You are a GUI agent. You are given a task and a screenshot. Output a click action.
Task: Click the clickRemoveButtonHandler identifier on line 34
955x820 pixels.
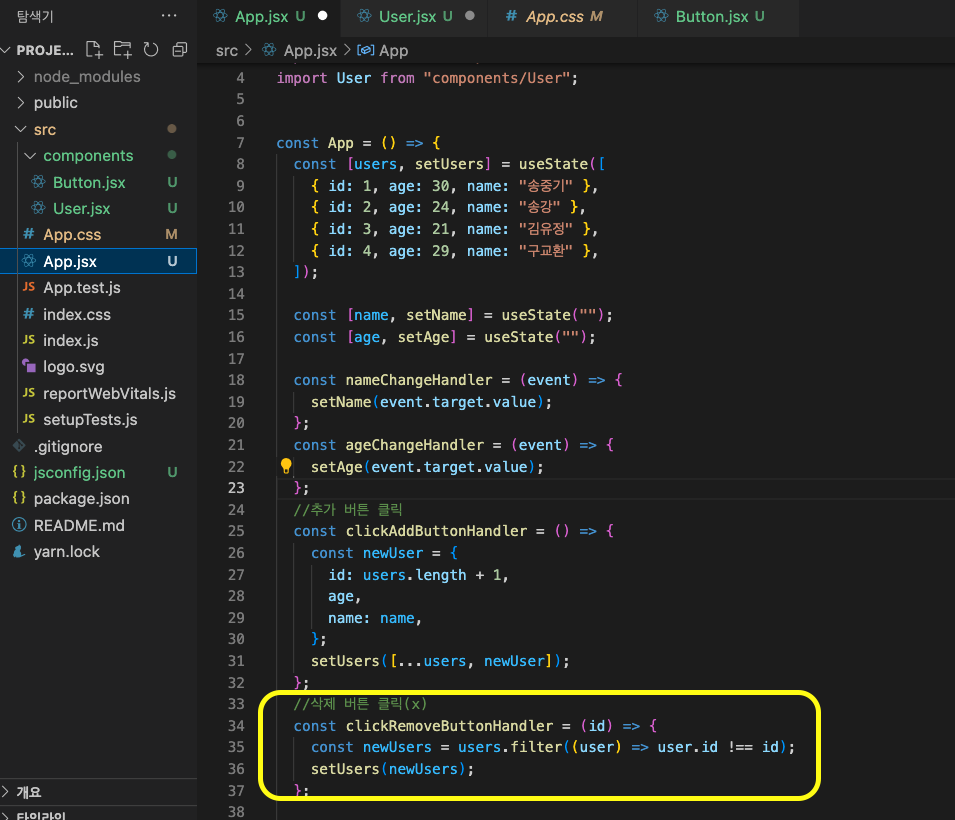click(449, 726)
